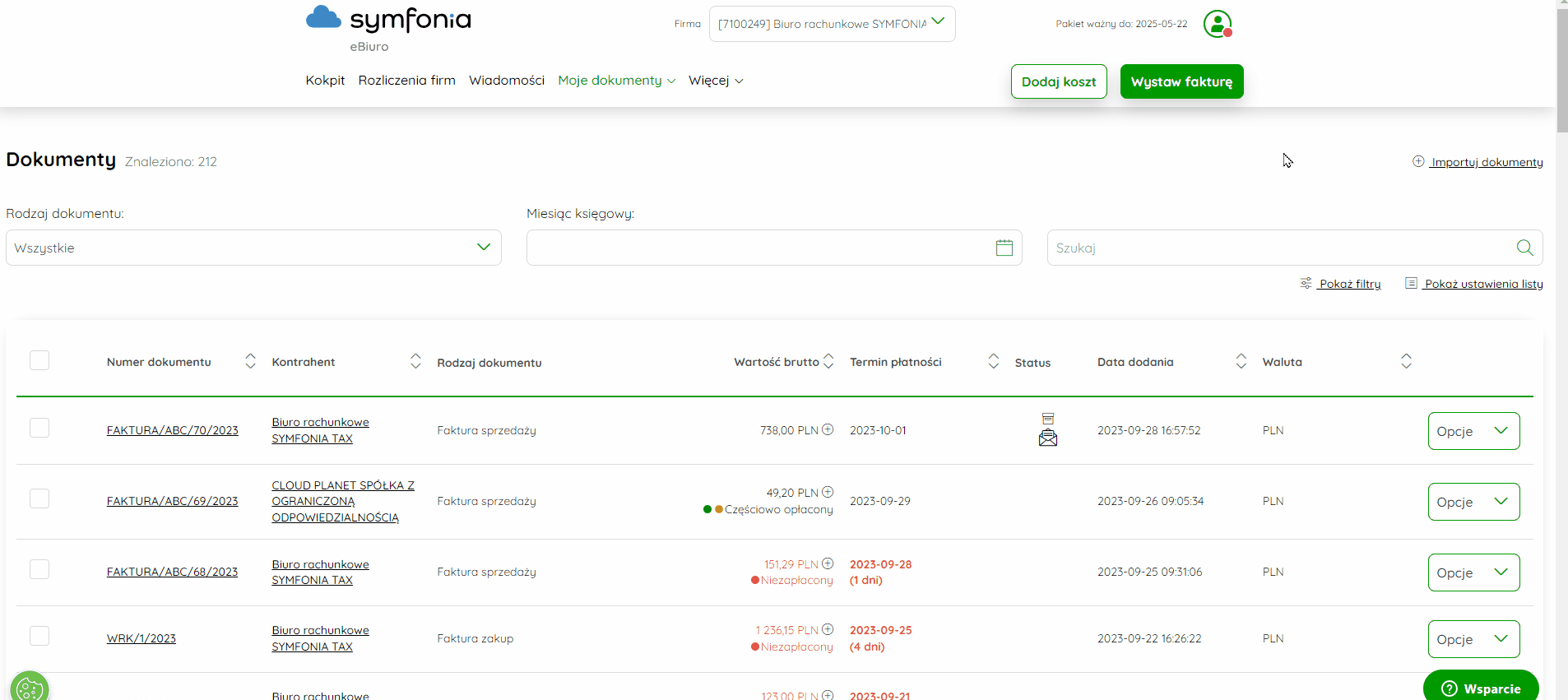This screenshot has width=1568, height=700.
Task: Tick the select-all header checkbox
Action: [39, 360]
